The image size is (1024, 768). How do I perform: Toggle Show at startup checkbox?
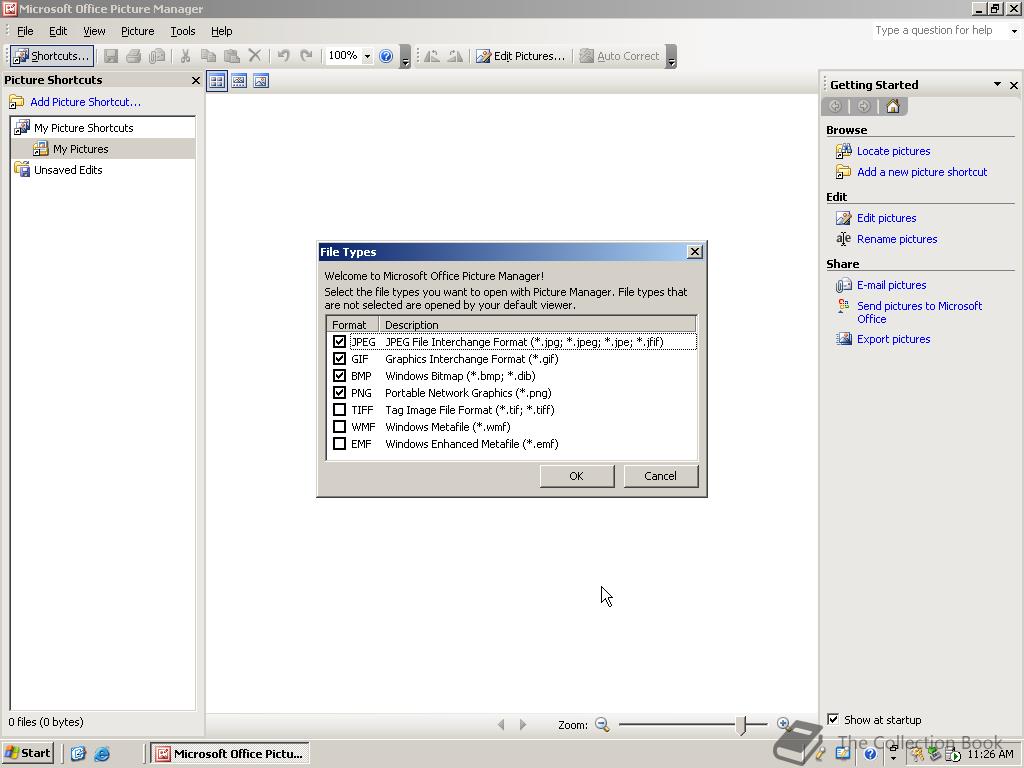[833, 719]
